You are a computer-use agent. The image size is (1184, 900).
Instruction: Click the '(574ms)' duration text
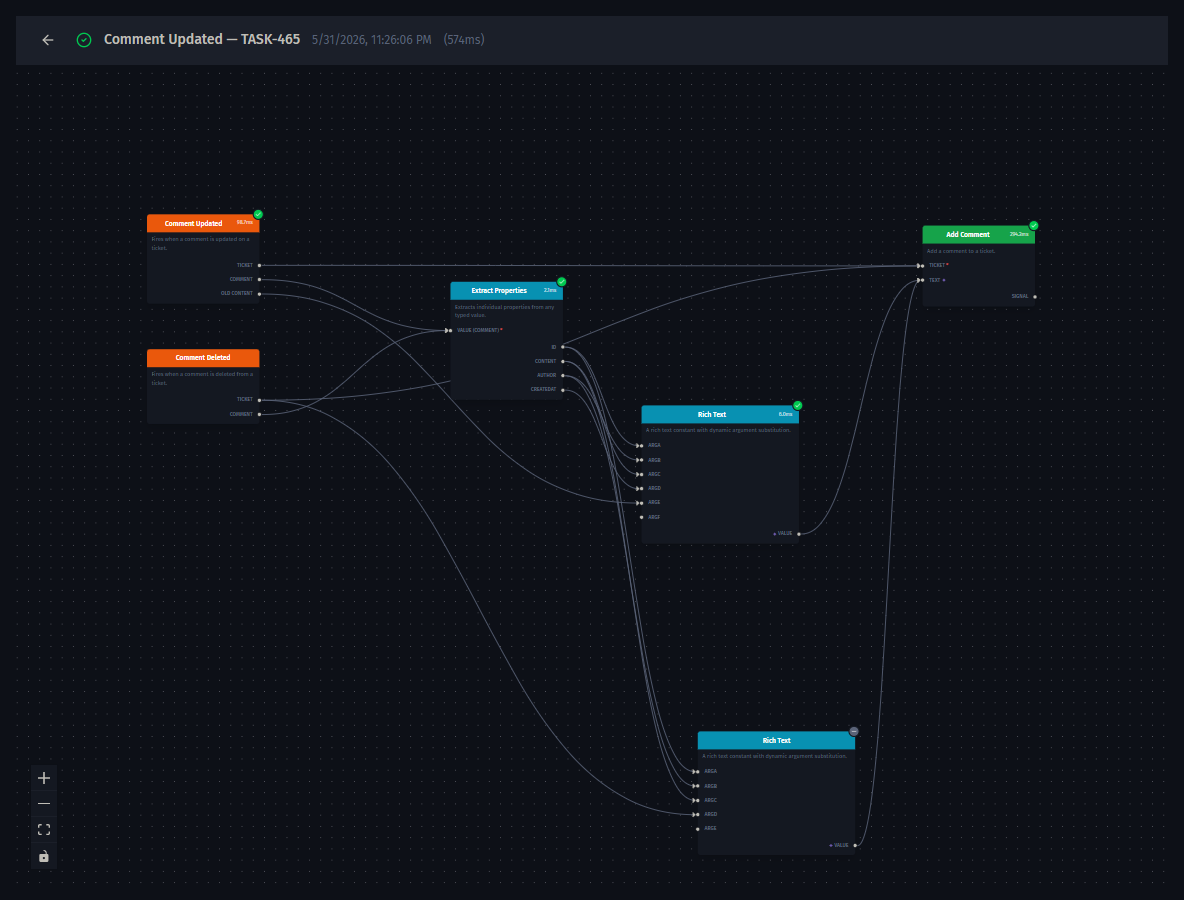[464, 40]
